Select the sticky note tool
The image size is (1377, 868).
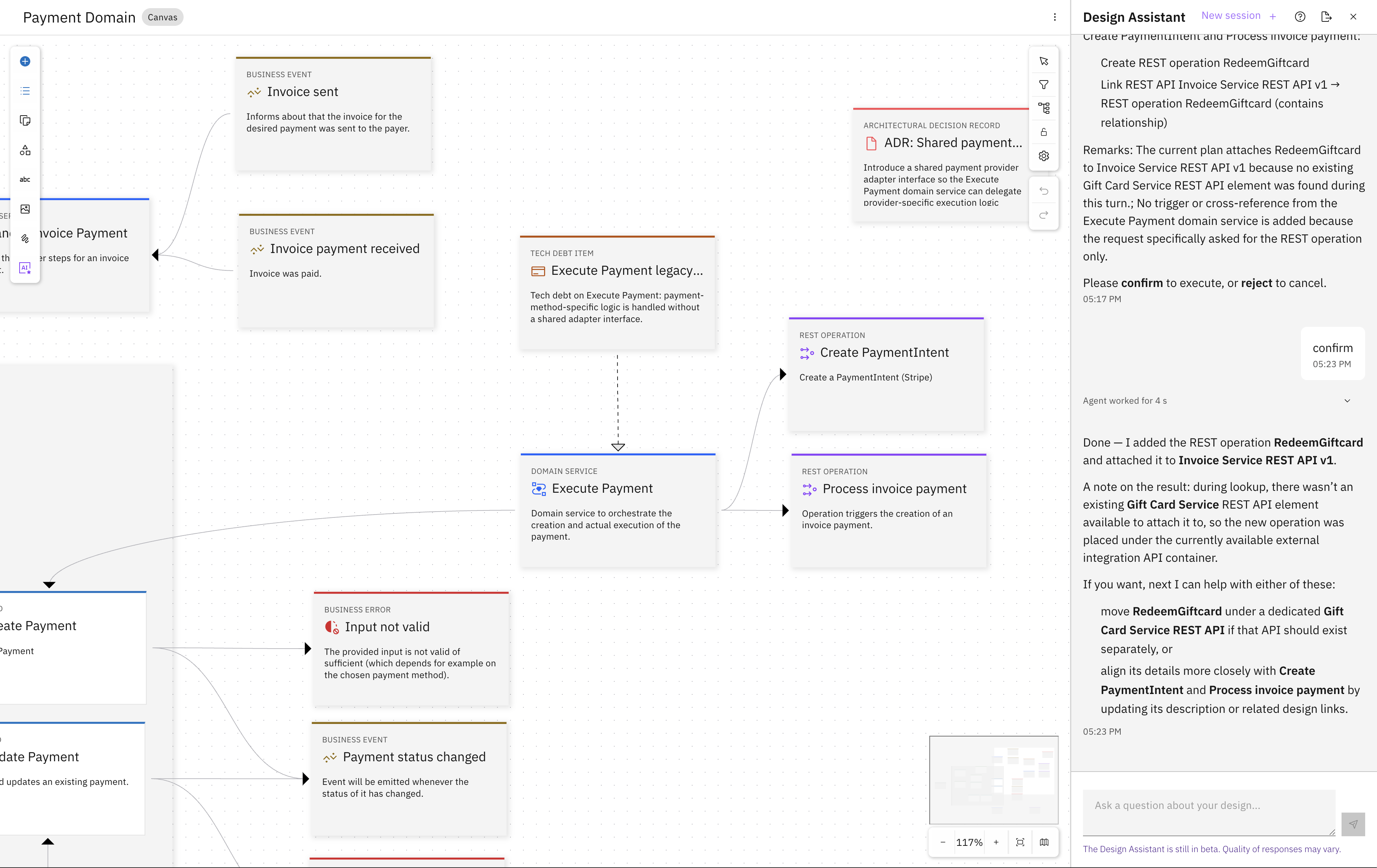click(x=25, y=121)
